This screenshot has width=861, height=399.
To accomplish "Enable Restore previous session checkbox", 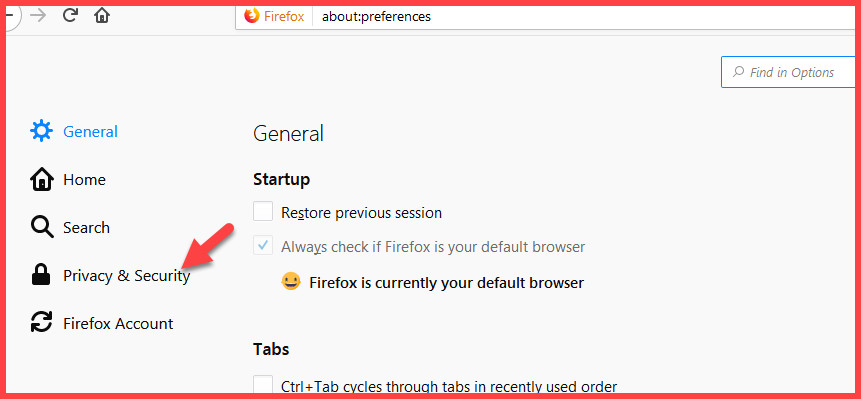I will (263, 211).
